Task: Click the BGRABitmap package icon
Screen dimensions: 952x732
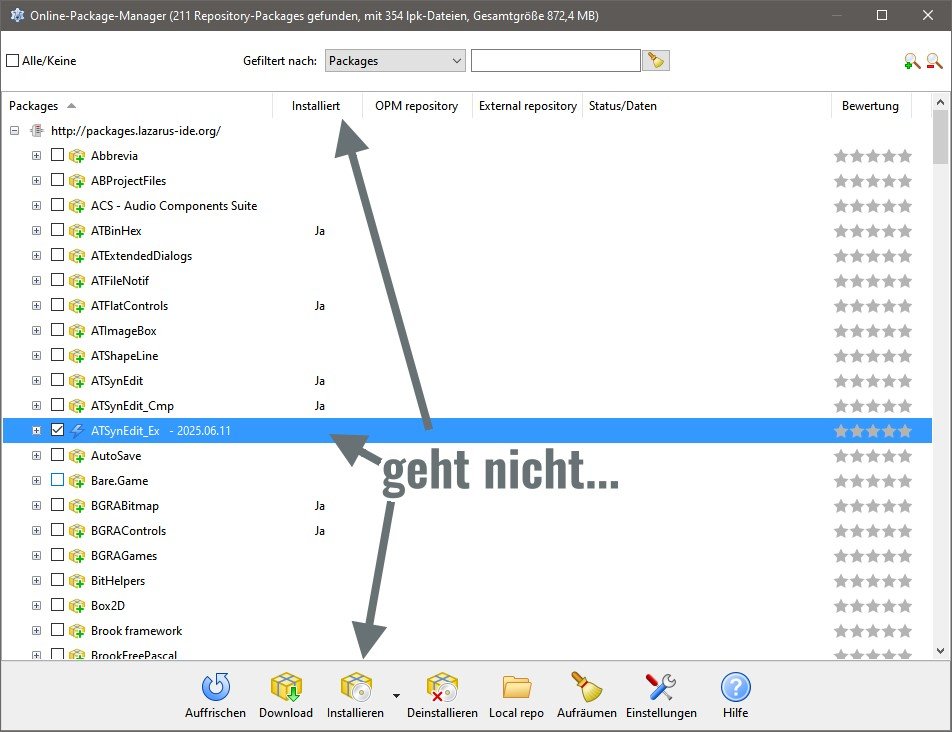Action: [77, 506]
